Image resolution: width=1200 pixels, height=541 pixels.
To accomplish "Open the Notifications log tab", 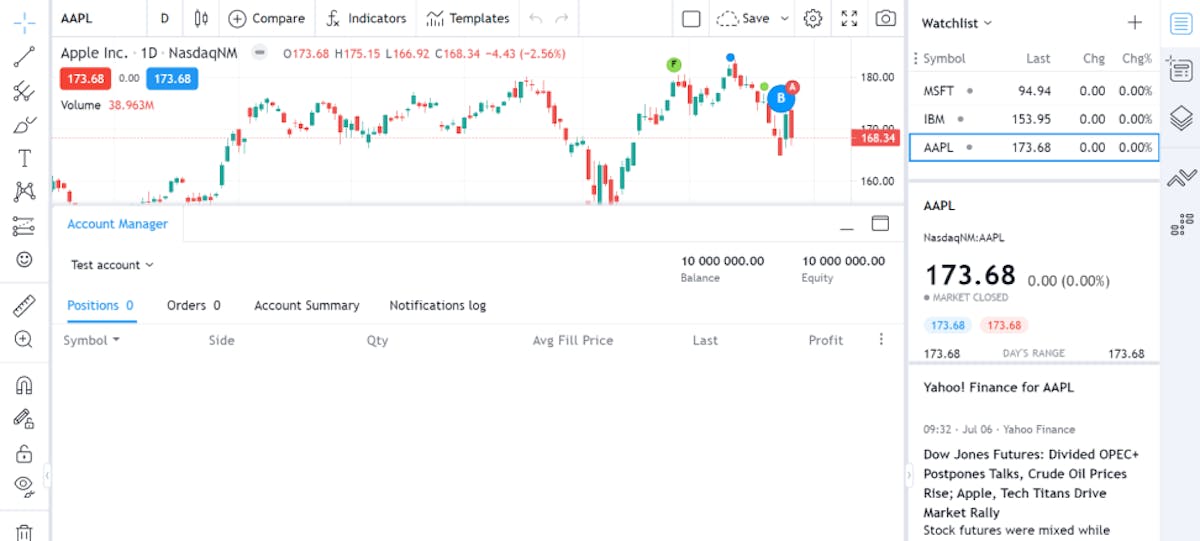I will click(x=438, y=306).
